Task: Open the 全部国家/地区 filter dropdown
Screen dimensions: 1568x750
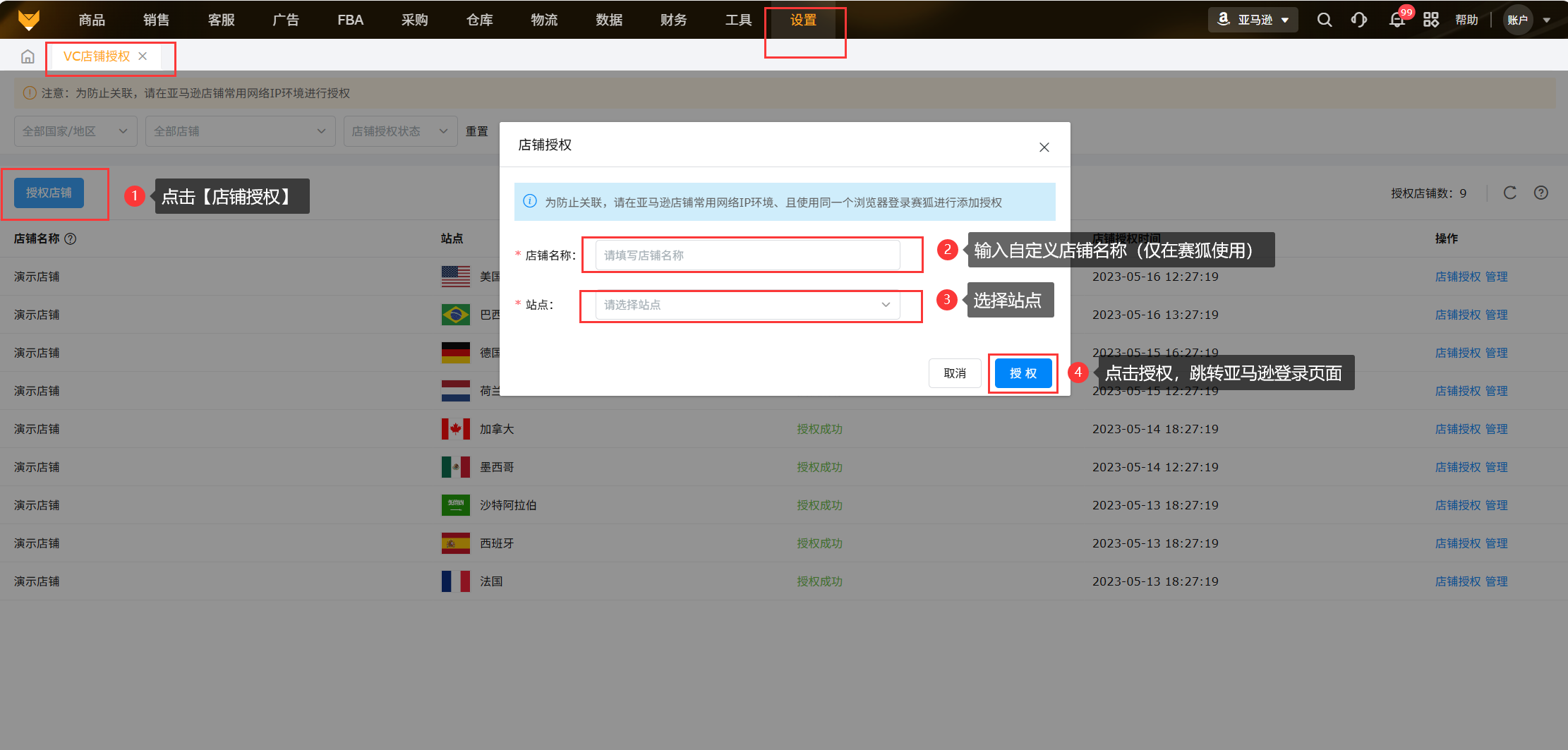Action: (x=76, y=131)
